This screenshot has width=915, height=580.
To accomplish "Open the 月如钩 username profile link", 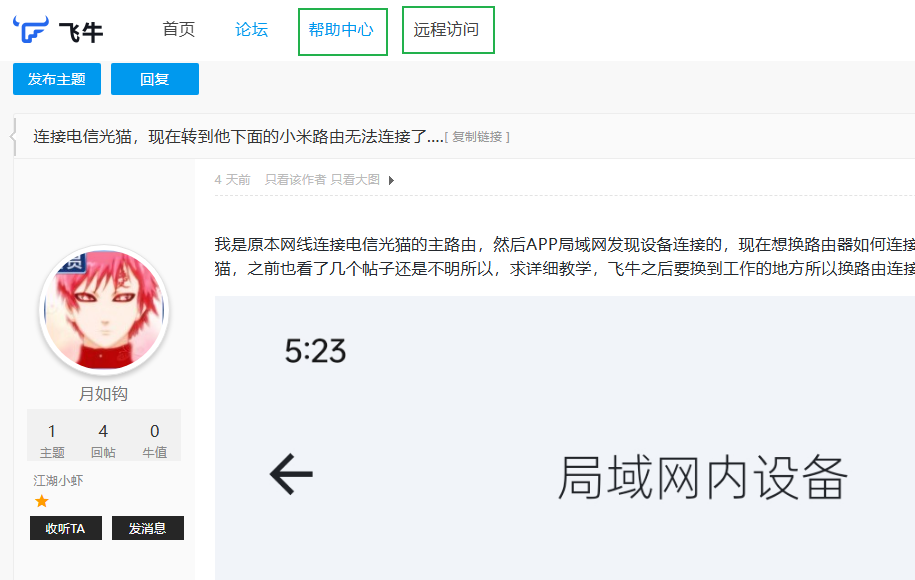I will tap(103, 394).
